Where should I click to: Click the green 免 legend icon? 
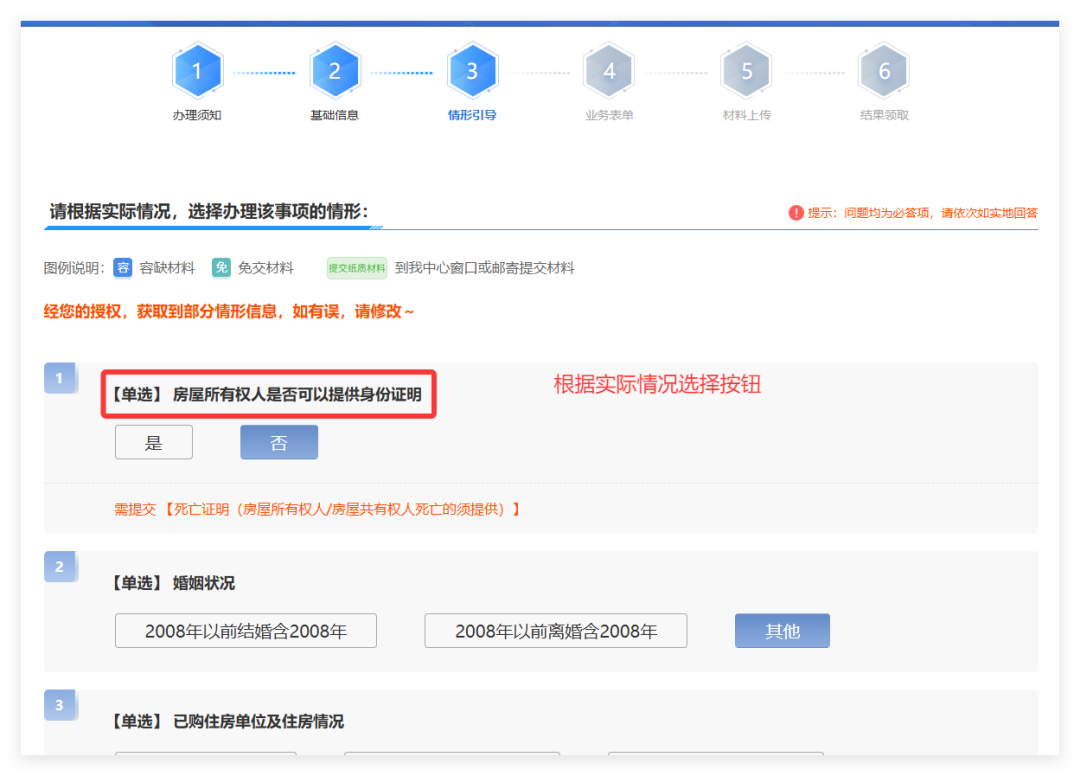tap(221, 268)
